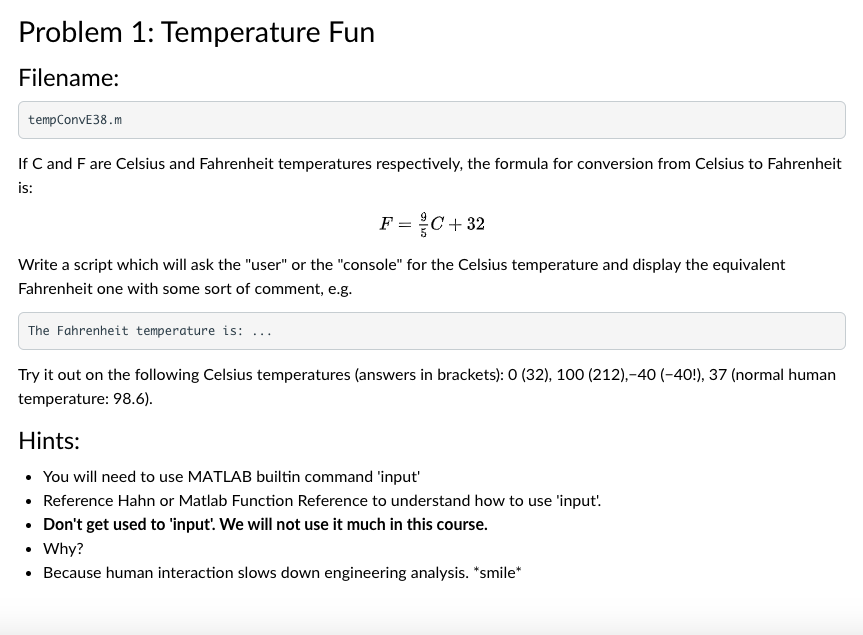This screenshot has width=863, height=635.
Task: Click the number 32 in the formula
Action: [474, 223]
